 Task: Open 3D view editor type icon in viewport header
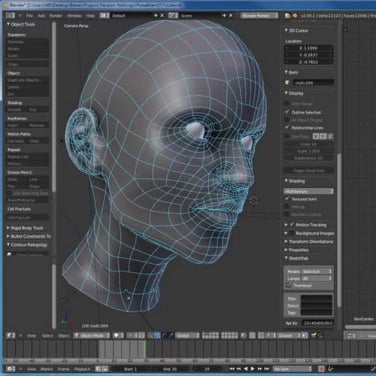point(11,336)
